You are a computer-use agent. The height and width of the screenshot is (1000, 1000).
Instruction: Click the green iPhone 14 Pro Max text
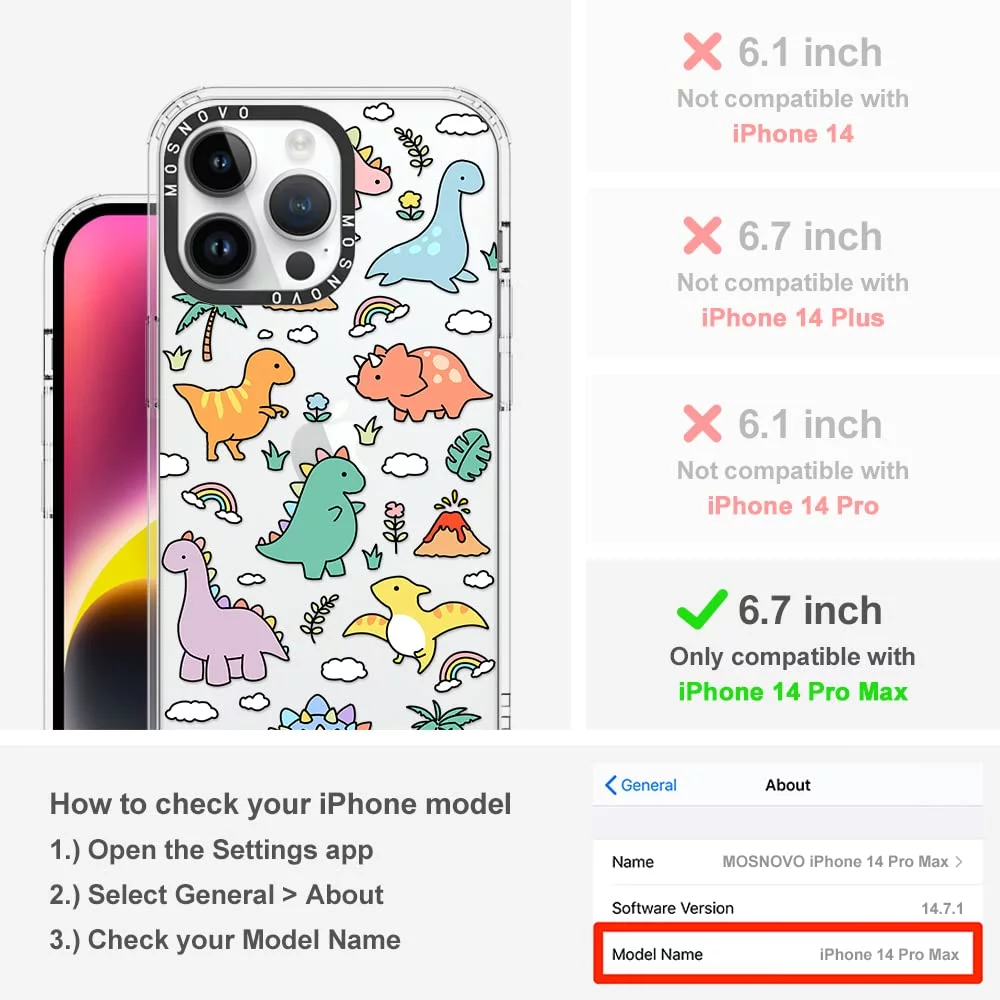pos(792,692)
